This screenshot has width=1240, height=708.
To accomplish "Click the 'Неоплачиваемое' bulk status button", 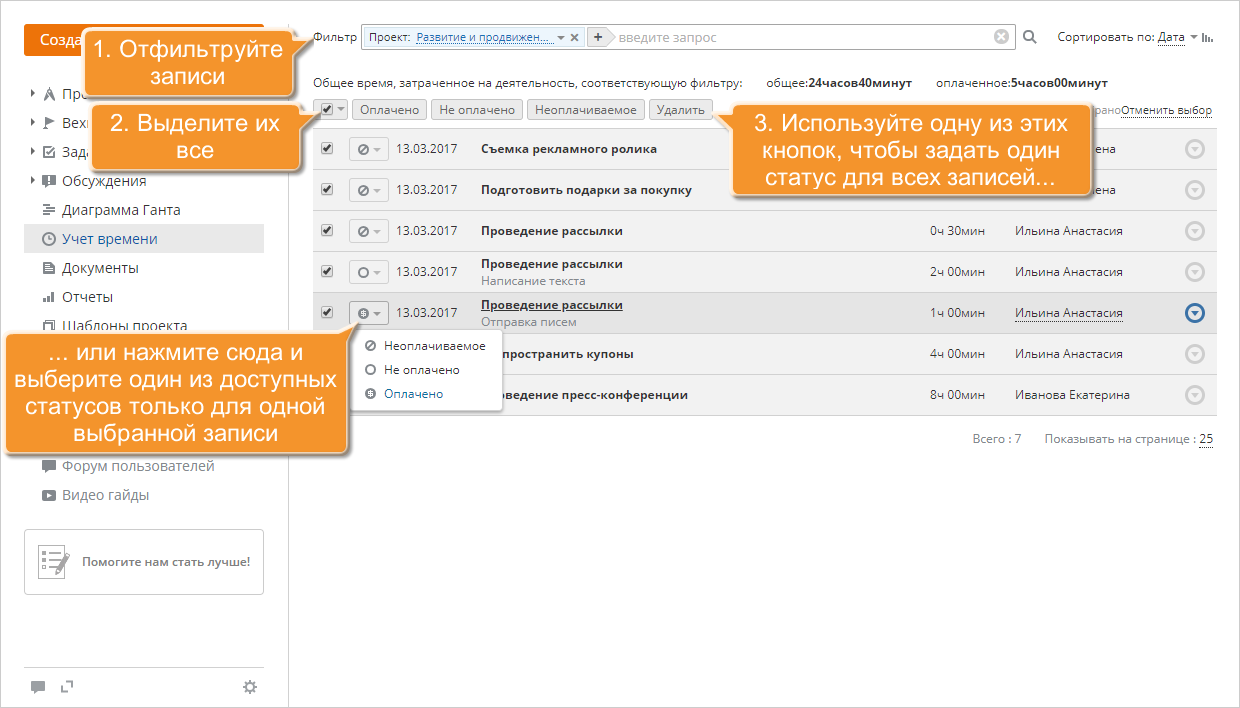I will (x=585, y=110).
